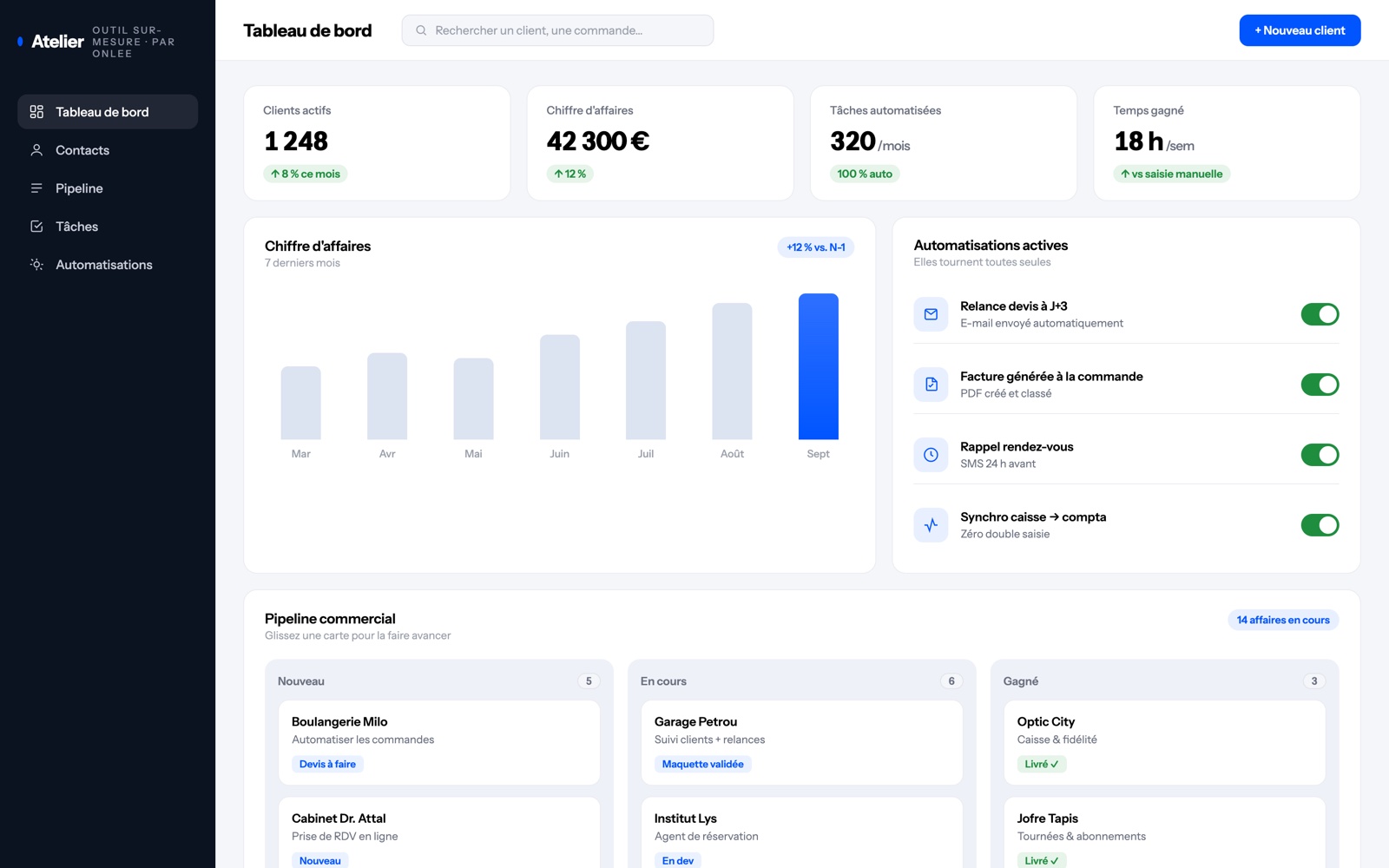1389x868 pixels.
Task: Go to Tâches in the sidebar
Action: pos(108,227)
